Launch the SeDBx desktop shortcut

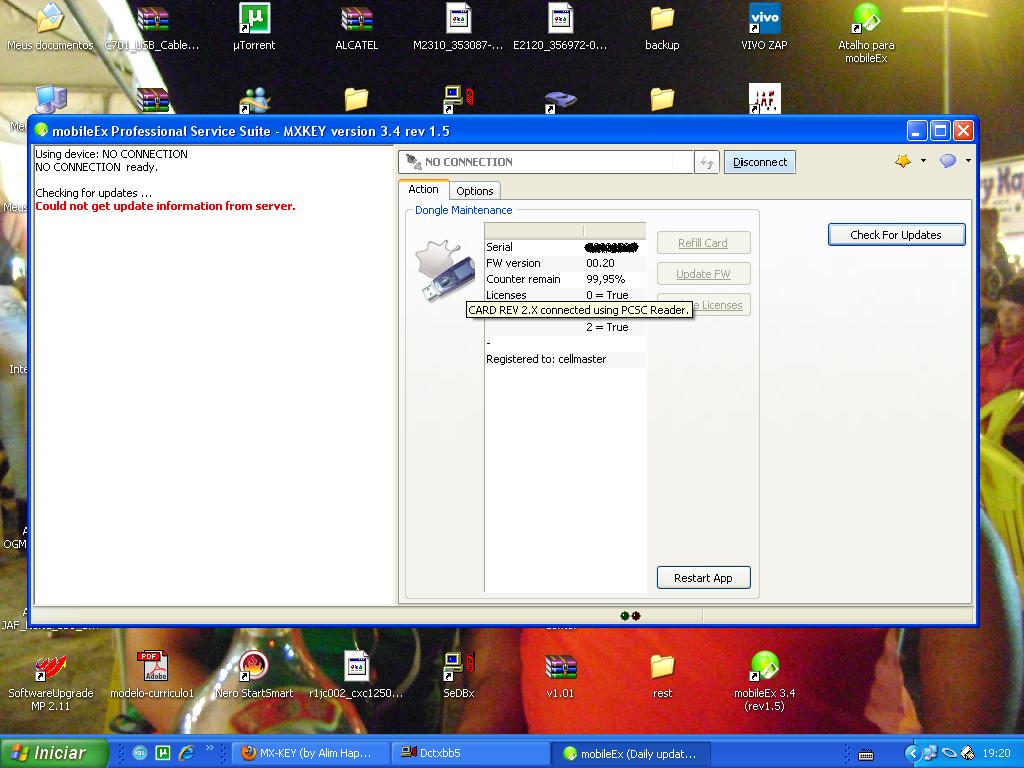458,675
